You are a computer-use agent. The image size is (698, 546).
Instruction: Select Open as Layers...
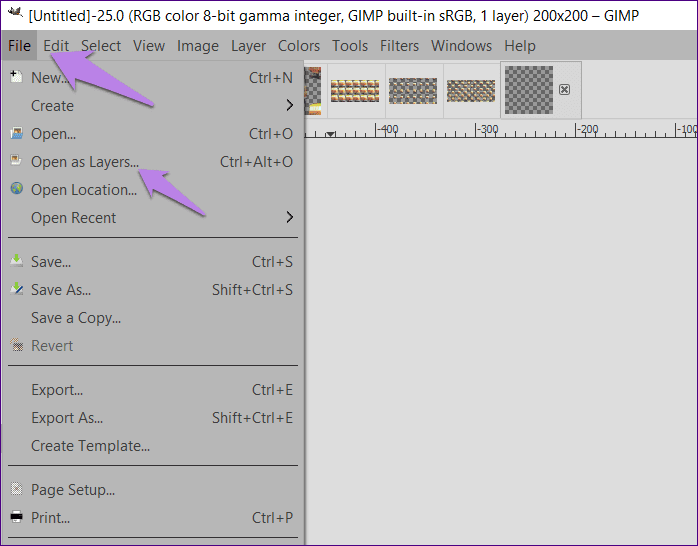click(x=153, y=162)
